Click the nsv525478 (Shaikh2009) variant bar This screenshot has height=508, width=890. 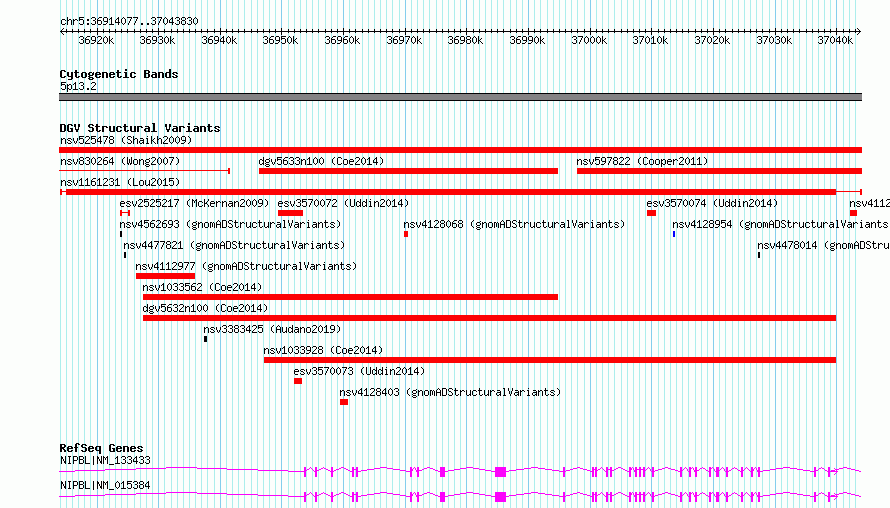pos(460,150)
